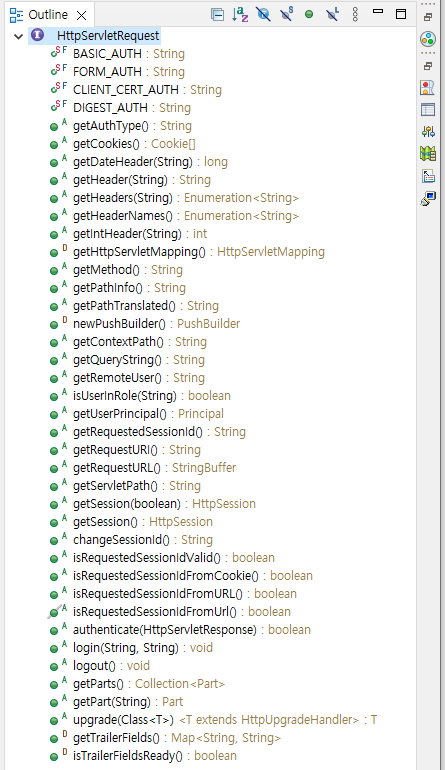Select the getParts() : Collection<Part> row
445x770 pixels.
coord(138,684)
